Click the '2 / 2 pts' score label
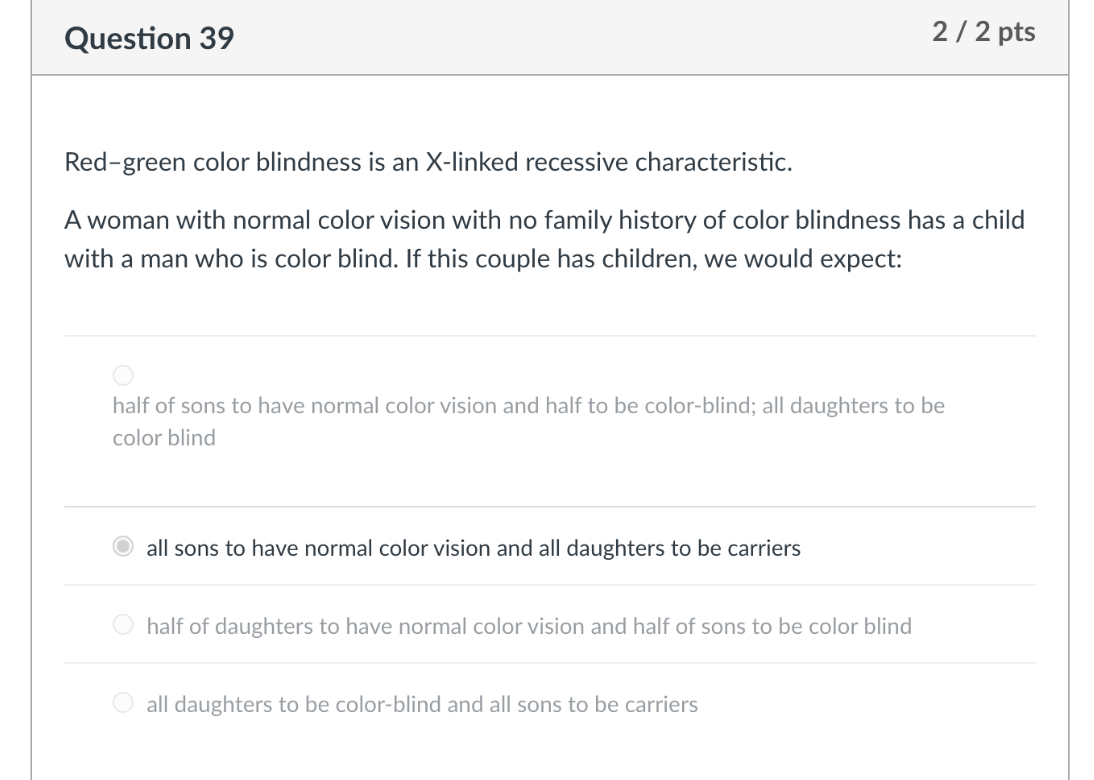Image resolution: width=1094 pixels, height=780 pixels. [984, 33]
